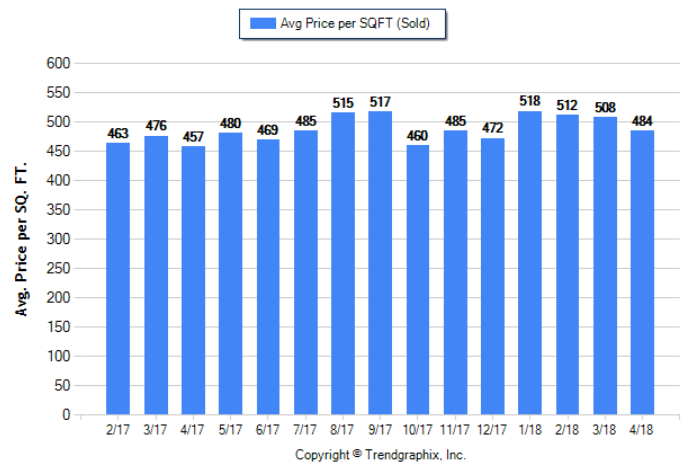Pick the 8/17 bar valued 515
This screenshot has width=699, height=472.
coord(343,263)
